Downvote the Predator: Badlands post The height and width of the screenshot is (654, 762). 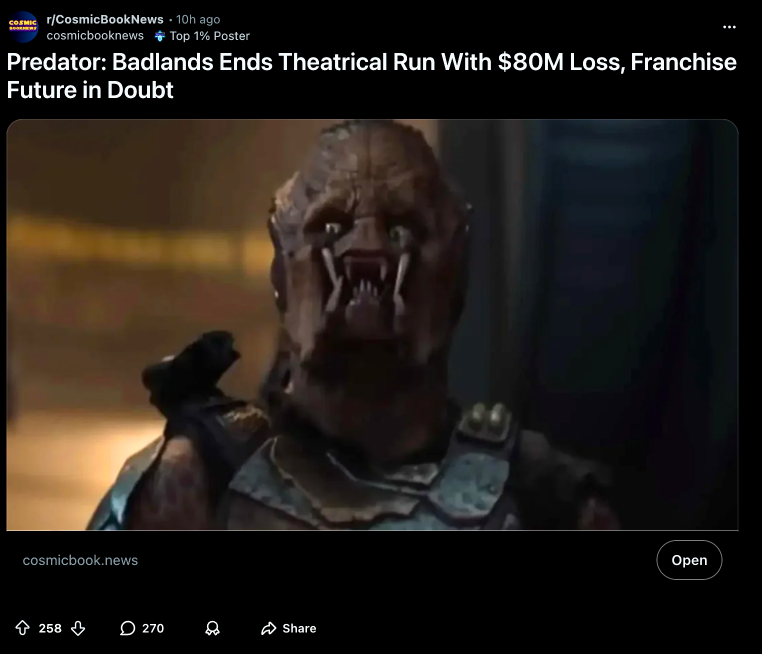point(78,628)
